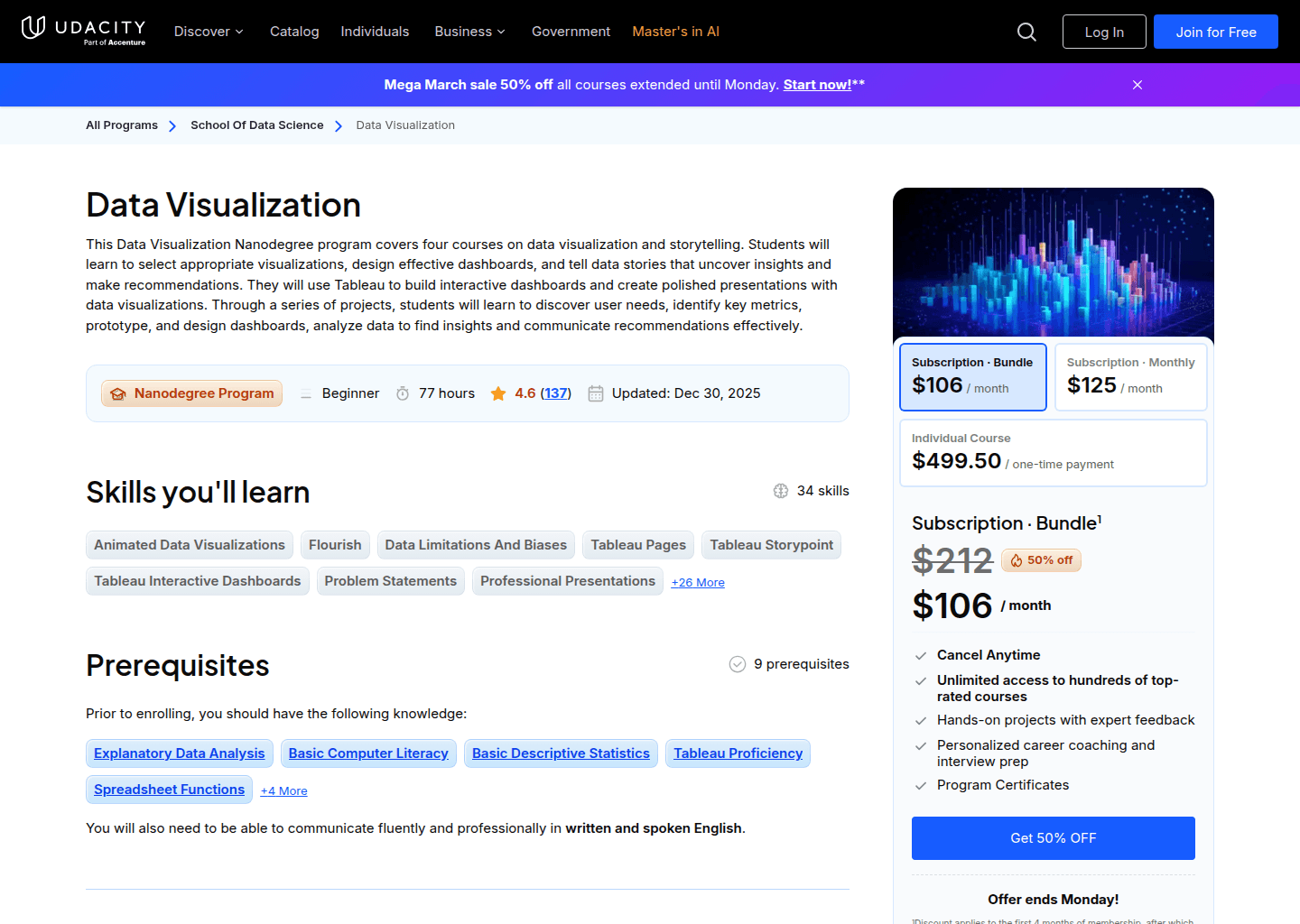Open the Catalog menu item
Image resolution: width=1300 pixels, height=924 pixels.
click(x=294, y=31)
